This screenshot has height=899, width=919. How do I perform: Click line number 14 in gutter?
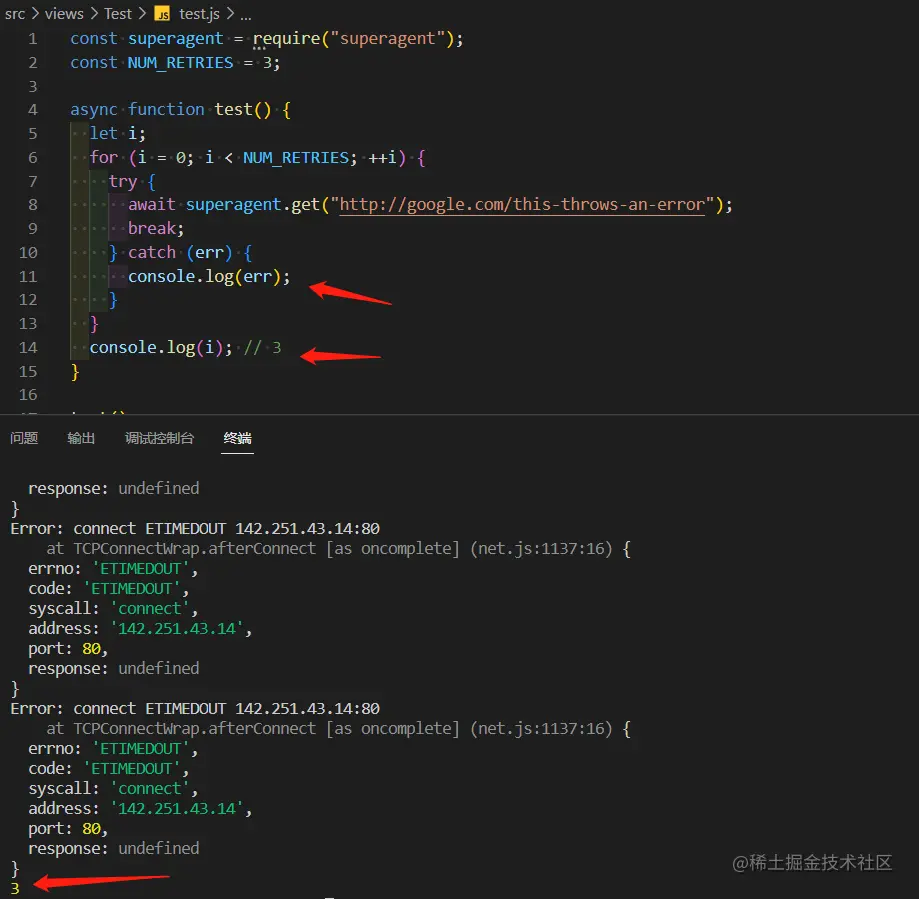click(x=28, y=348)
